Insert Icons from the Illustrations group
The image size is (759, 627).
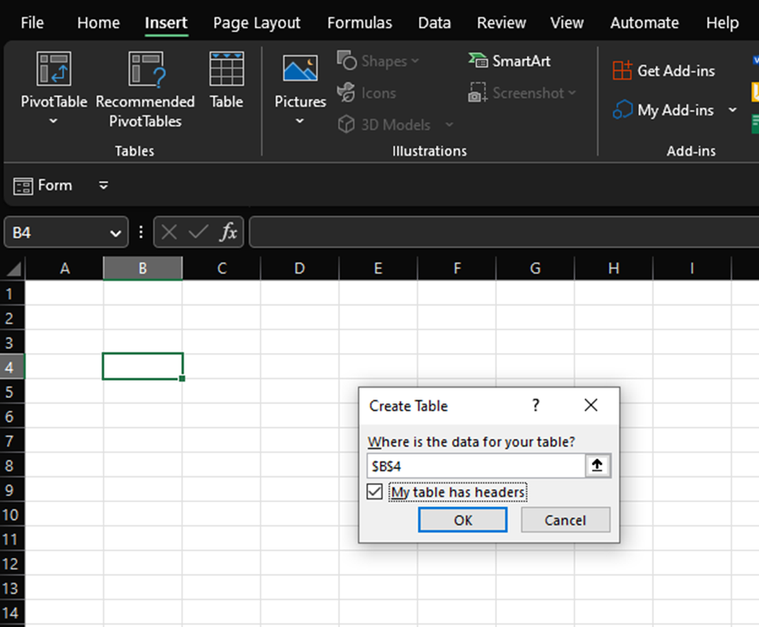click(366, 93)
